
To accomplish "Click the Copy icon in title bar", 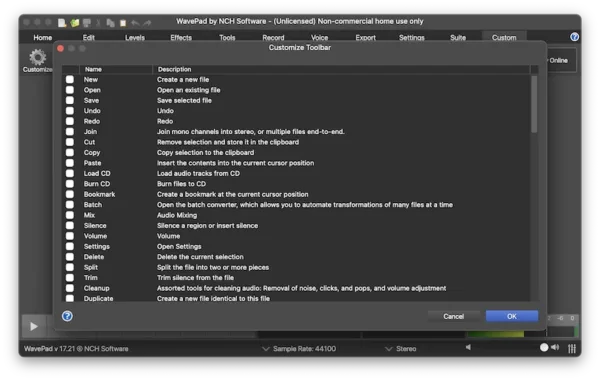I will (x=111, y=23).
